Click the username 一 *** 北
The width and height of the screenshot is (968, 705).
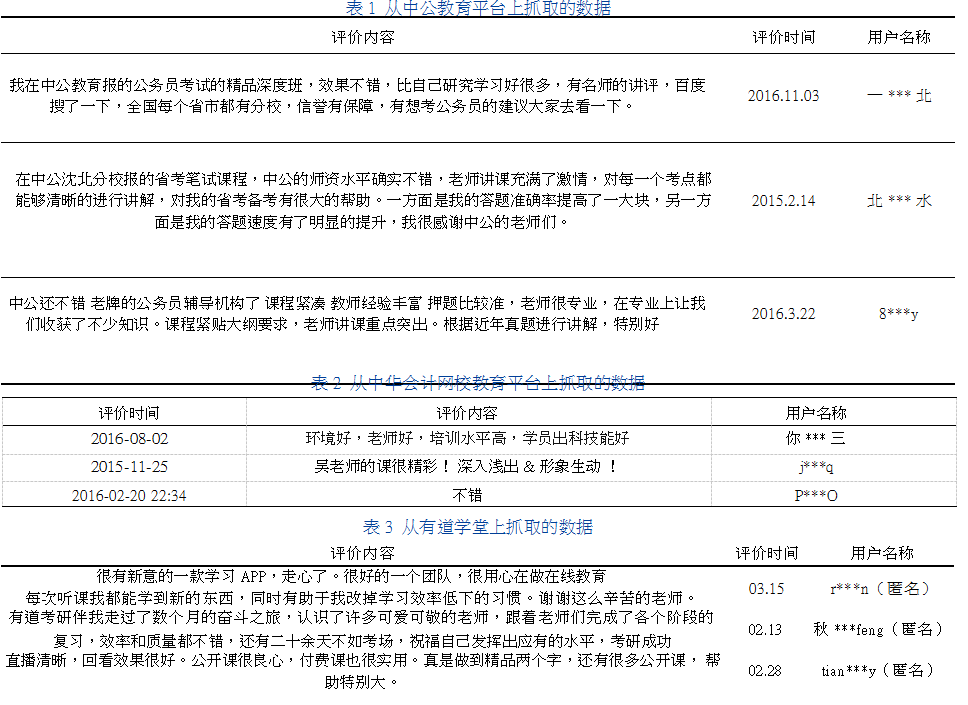(x=899, y=96)
